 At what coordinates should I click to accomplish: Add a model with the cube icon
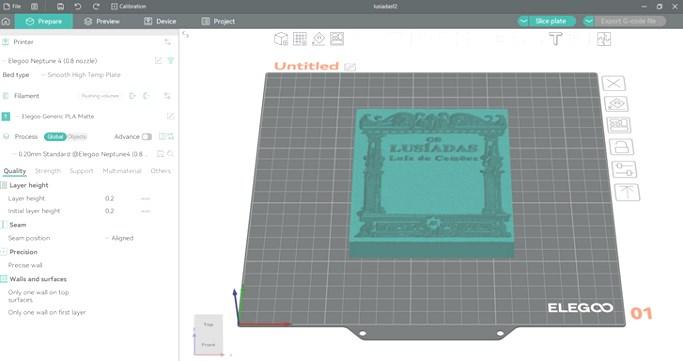(x=281, y=39)
